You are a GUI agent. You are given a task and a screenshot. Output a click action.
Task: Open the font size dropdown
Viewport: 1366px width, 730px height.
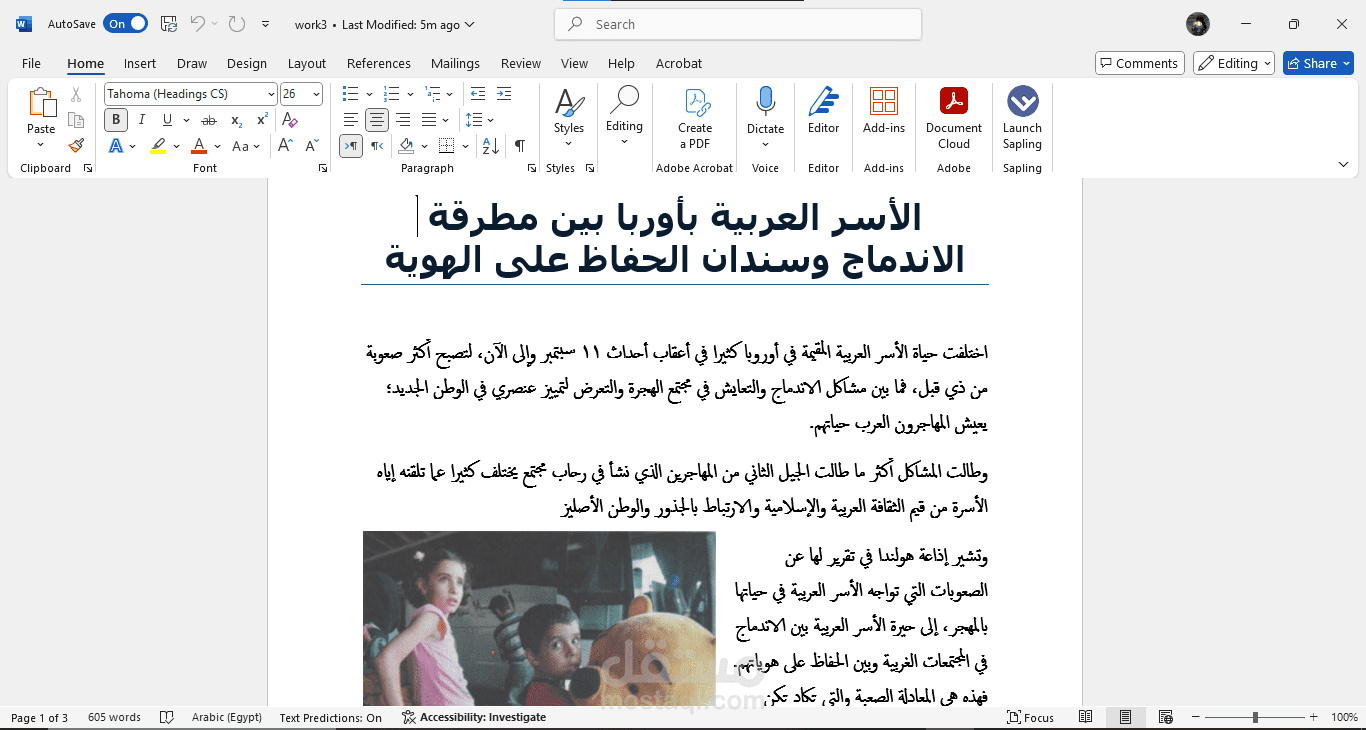click(x=317, y=94)
